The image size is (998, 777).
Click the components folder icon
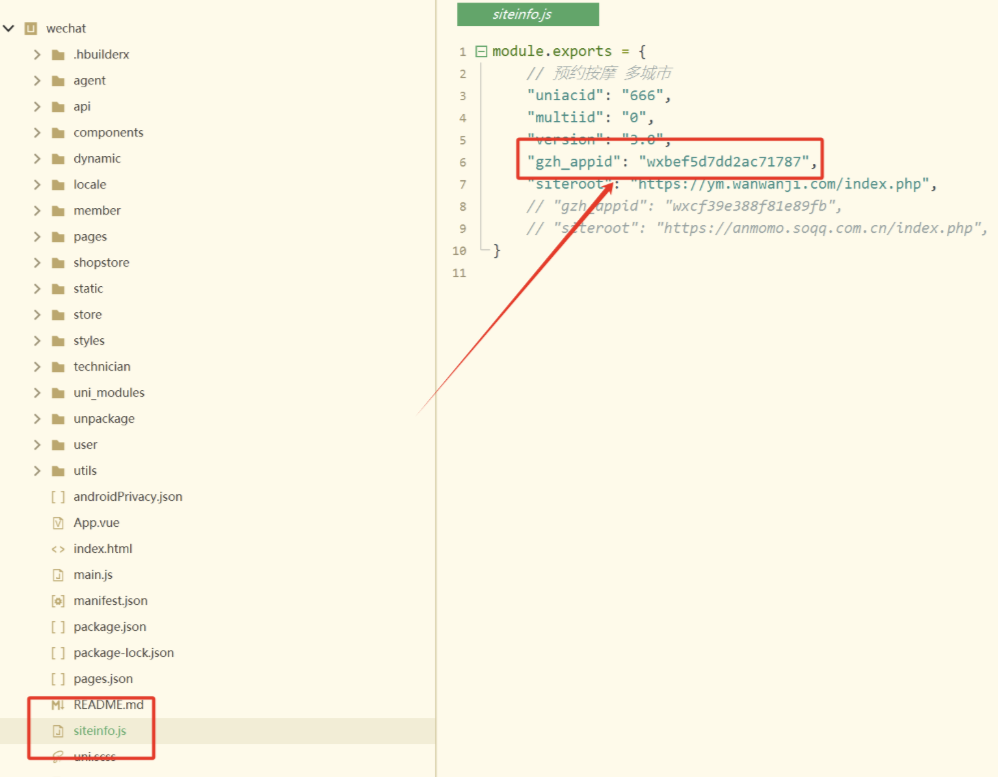pos(58,133)
